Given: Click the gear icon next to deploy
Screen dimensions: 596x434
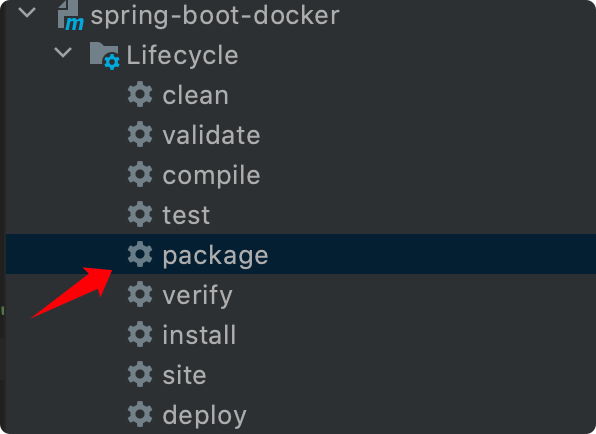Looking at the screenshot, I should point(140,414).
